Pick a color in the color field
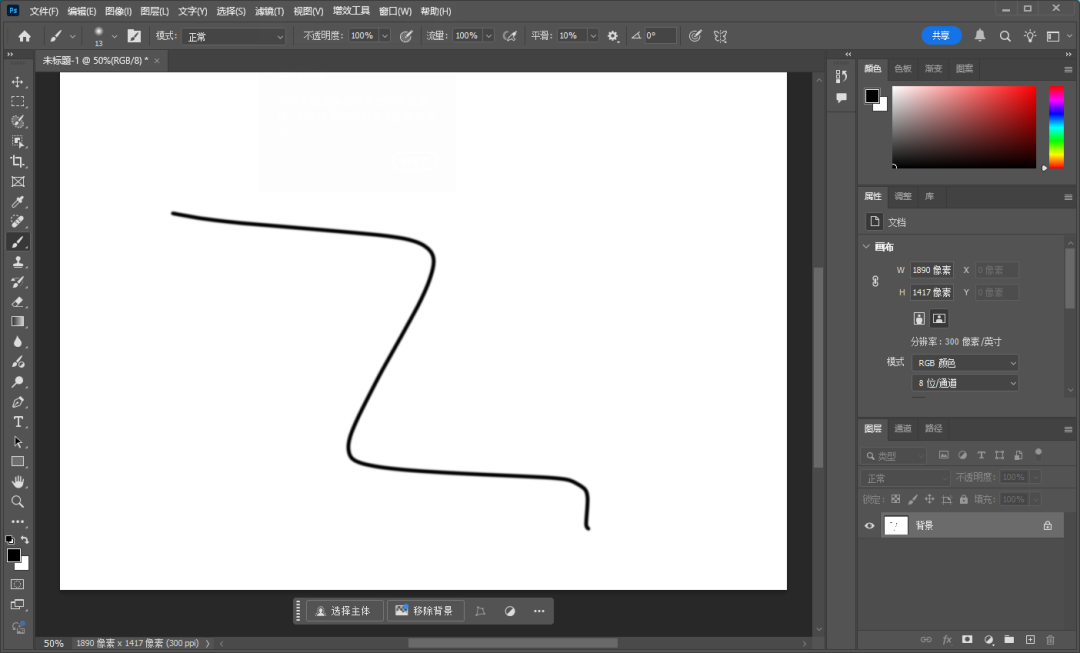The width and height of the screenshot is (1080, 653). (964, 127)
